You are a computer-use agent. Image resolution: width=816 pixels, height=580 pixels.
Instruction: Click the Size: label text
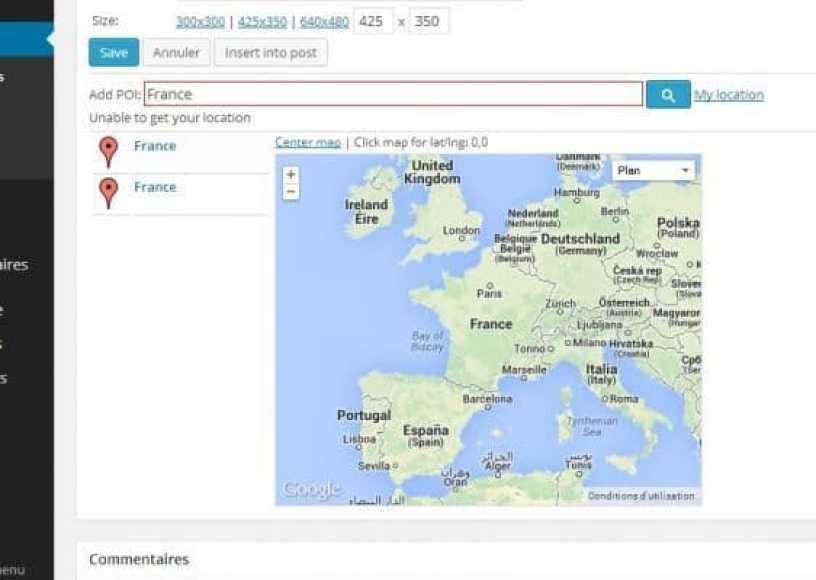tap(105, 21)
